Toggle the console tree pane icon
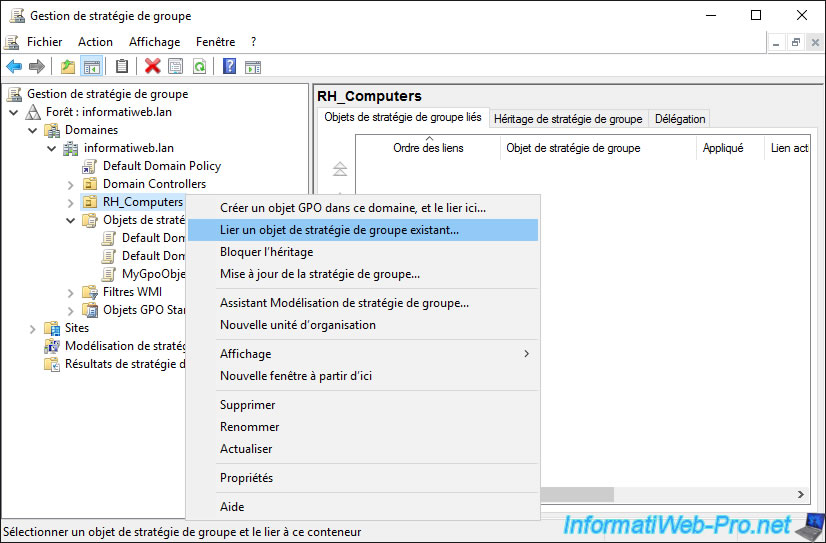Image resolution: width=826 pixels, height=543 pixels. pyautogui.click(x=91, y=66)
